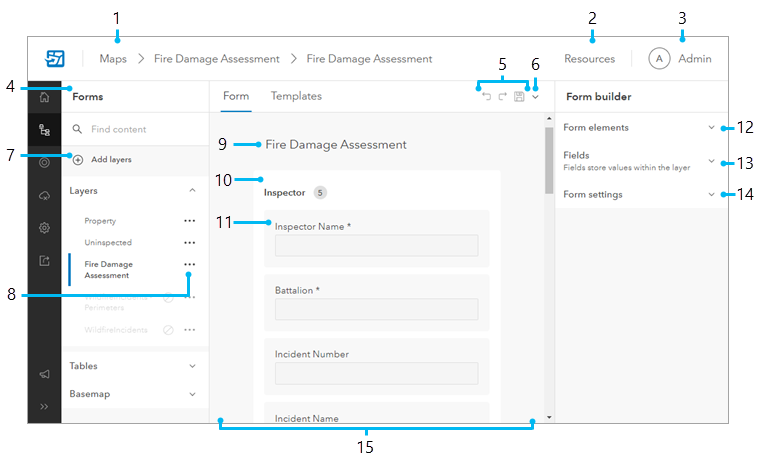Expand the Form elements section

(711, 128)
